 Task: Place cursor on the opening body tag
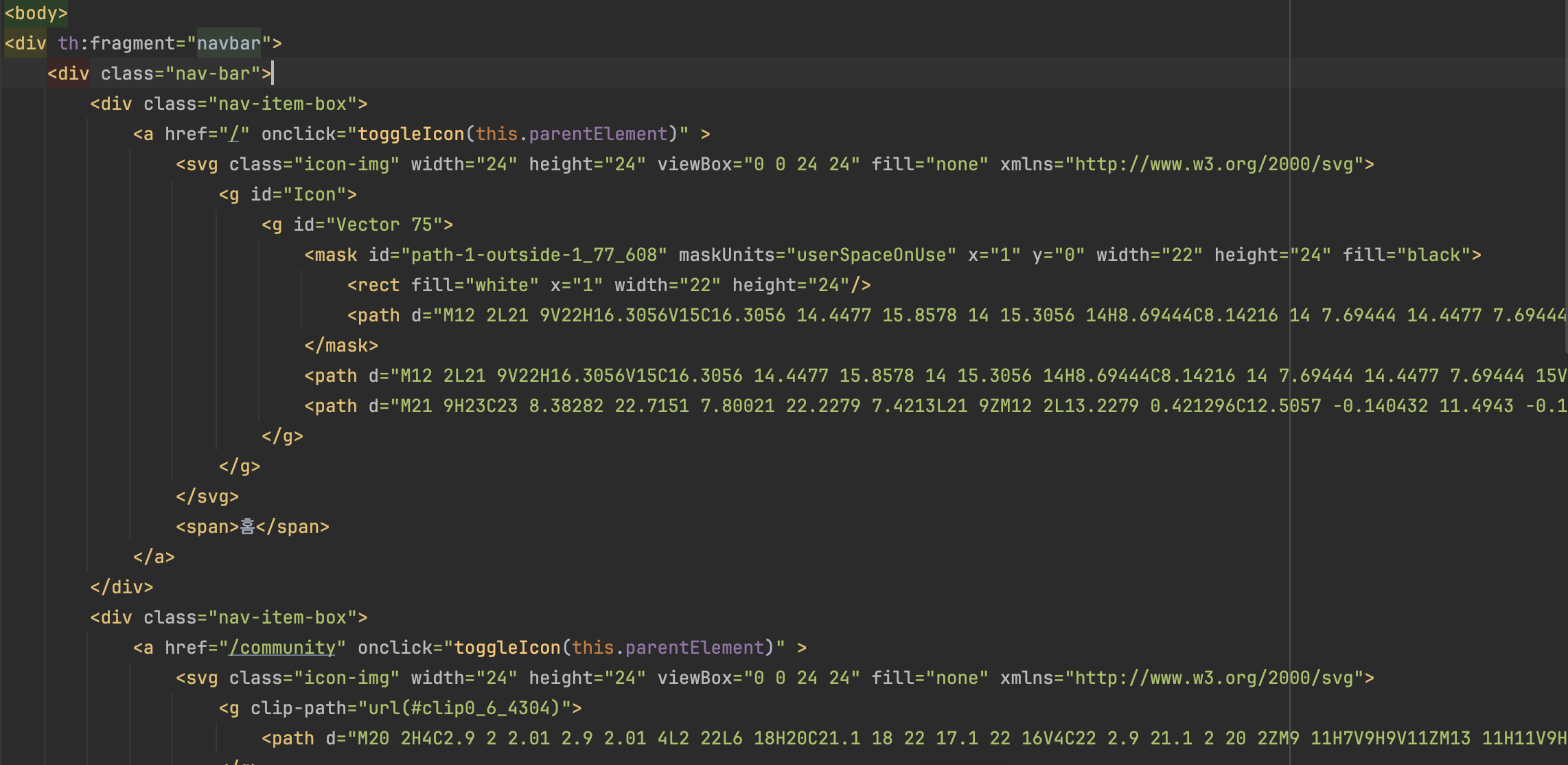tap(36, 13)
